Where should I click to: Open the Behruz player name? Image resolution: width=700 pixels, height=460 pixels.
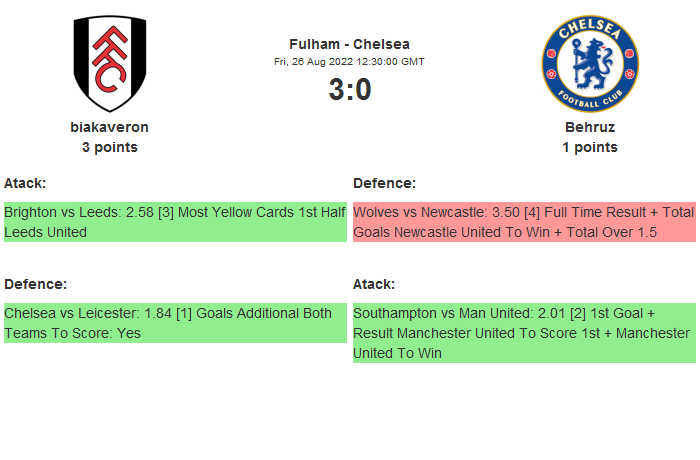[589, 127]
